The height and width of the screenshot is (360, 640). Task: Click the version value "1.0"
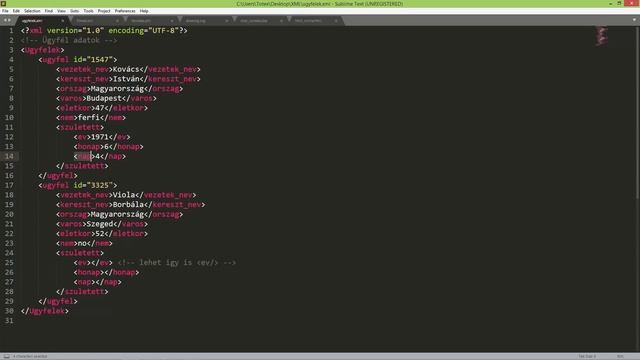(93, 31)
